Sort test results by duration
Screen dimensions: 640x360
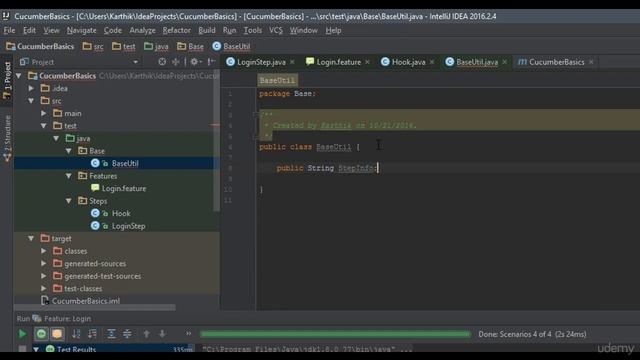92,334
